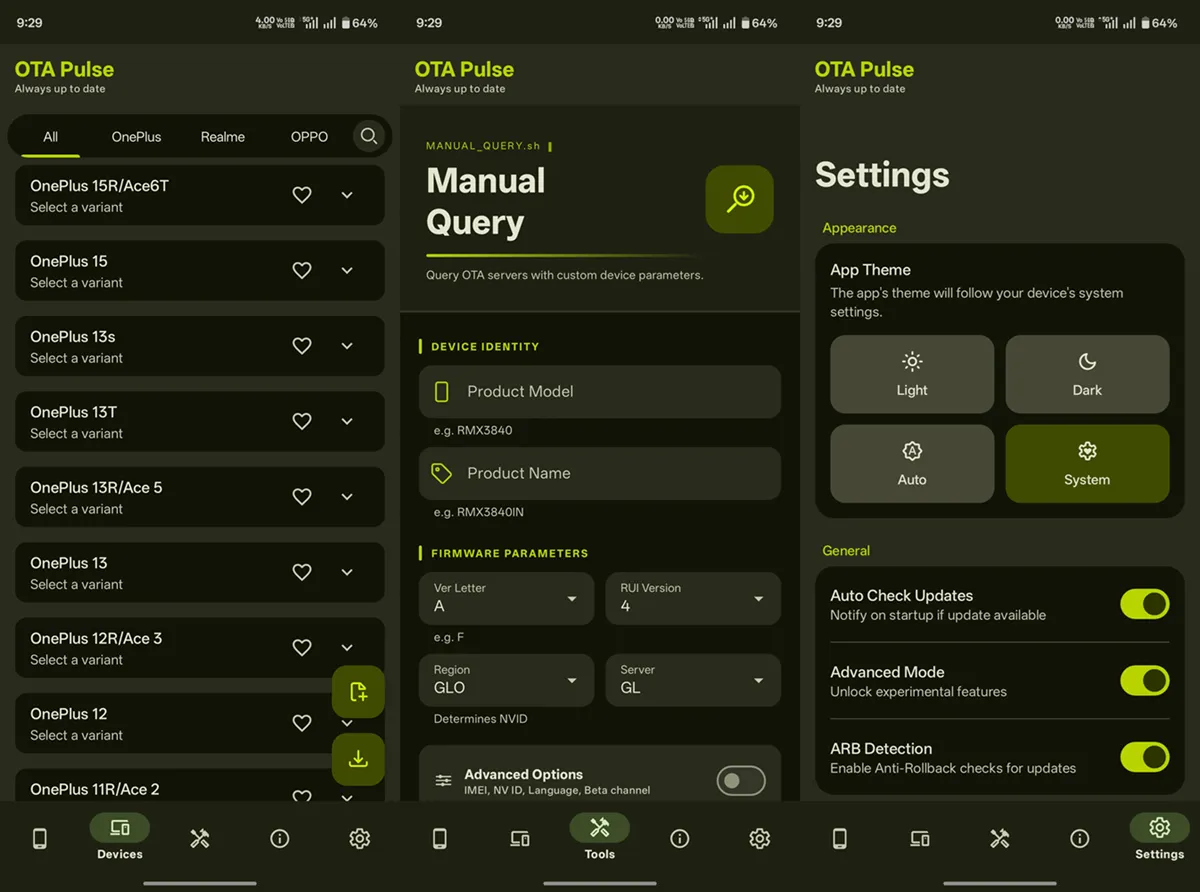Expand OnePlus 15R/Ace6T variants chevron
Screen dimensions: 1200x892
(347, 195)
